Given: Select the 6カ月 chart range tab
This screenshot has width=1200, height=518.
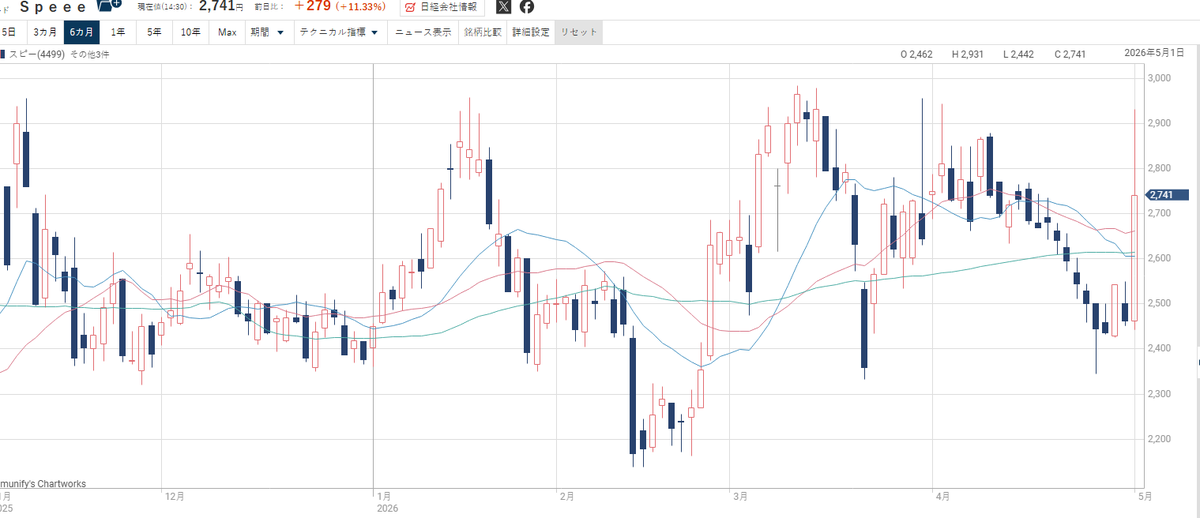Looking at the screenshot, I should [x=82, y=32].
